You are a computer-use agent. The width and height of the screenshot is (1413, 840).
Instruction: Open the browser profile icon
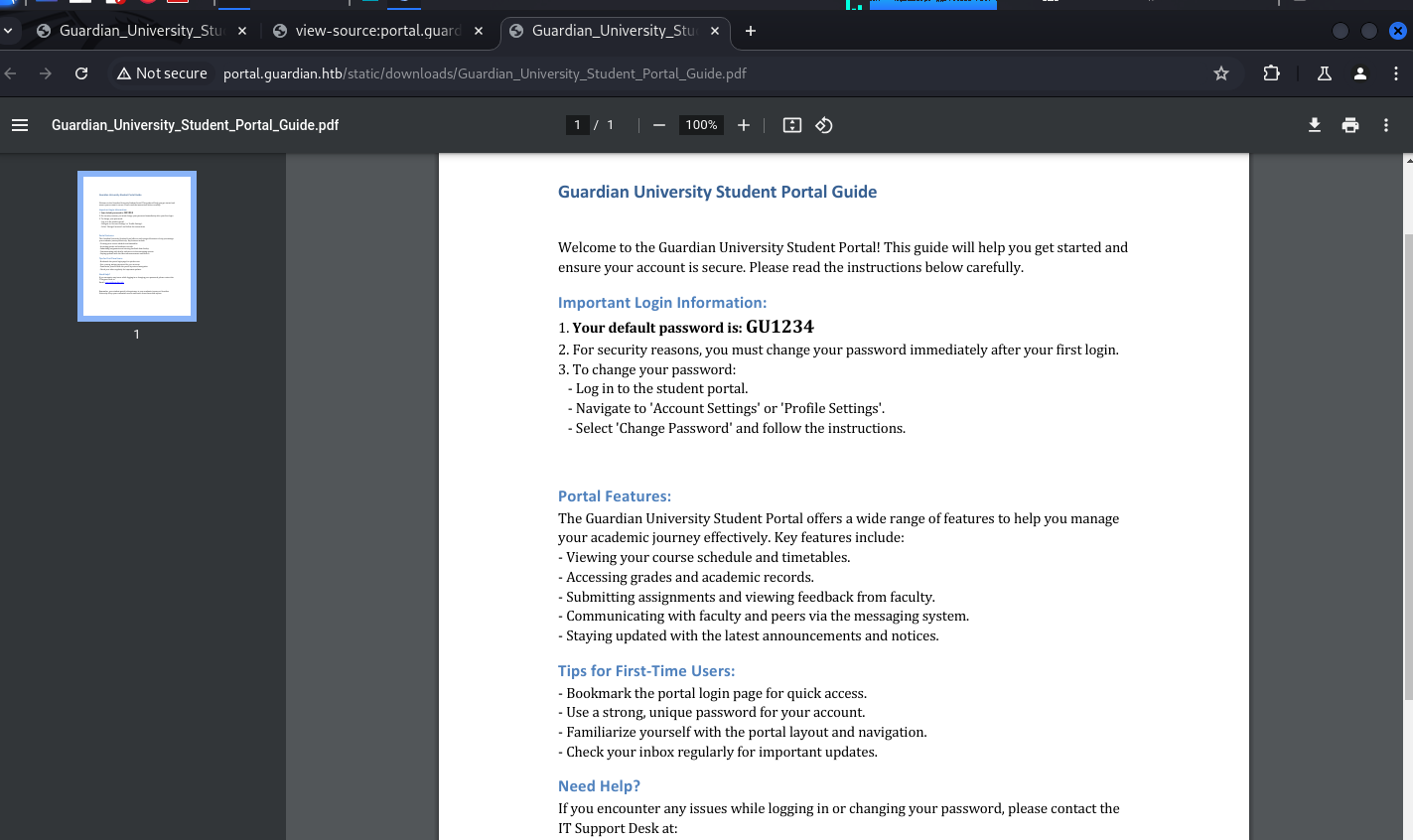coord(1360,73)
